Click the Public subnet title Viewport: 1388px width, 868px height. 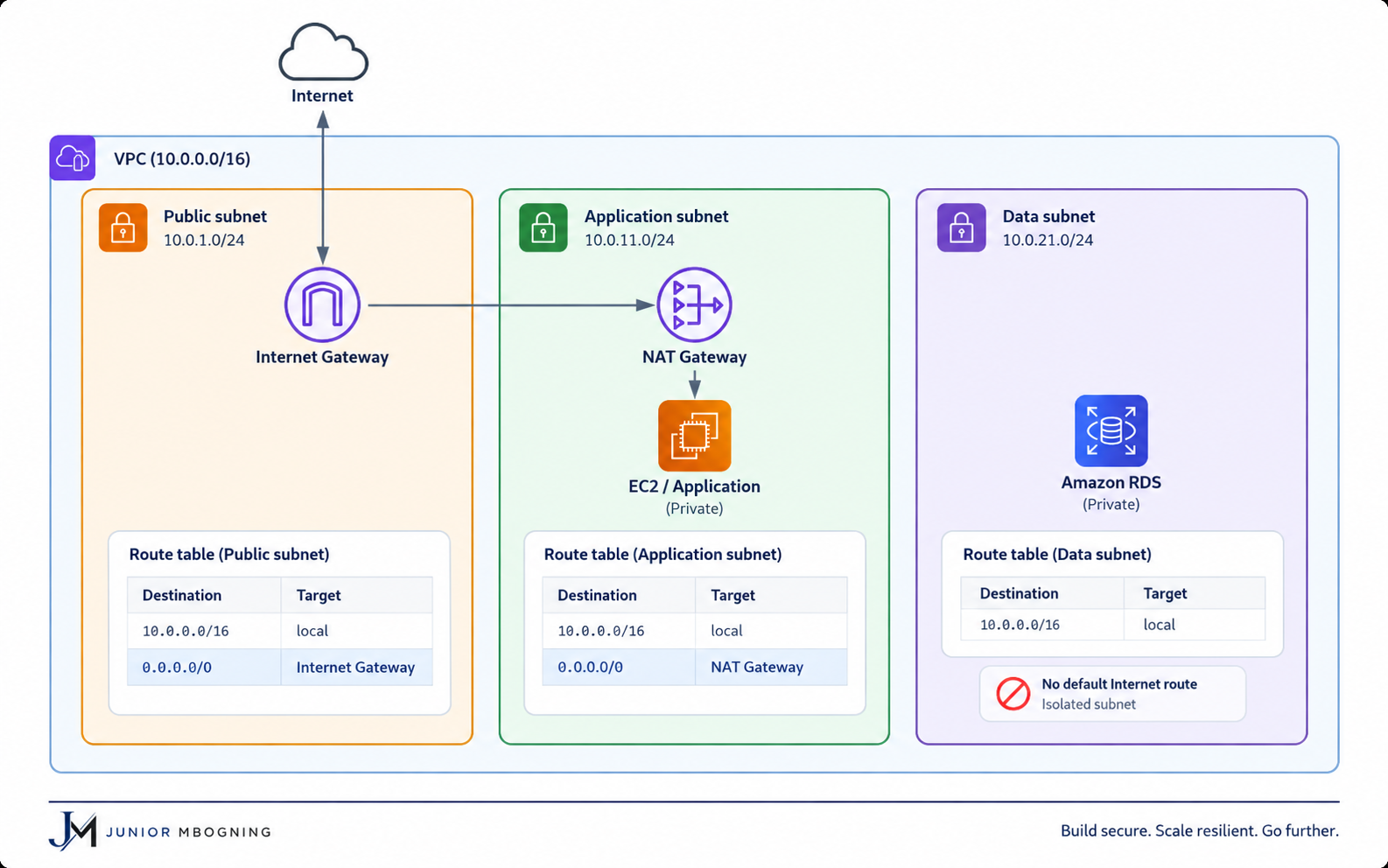point(215,216)
